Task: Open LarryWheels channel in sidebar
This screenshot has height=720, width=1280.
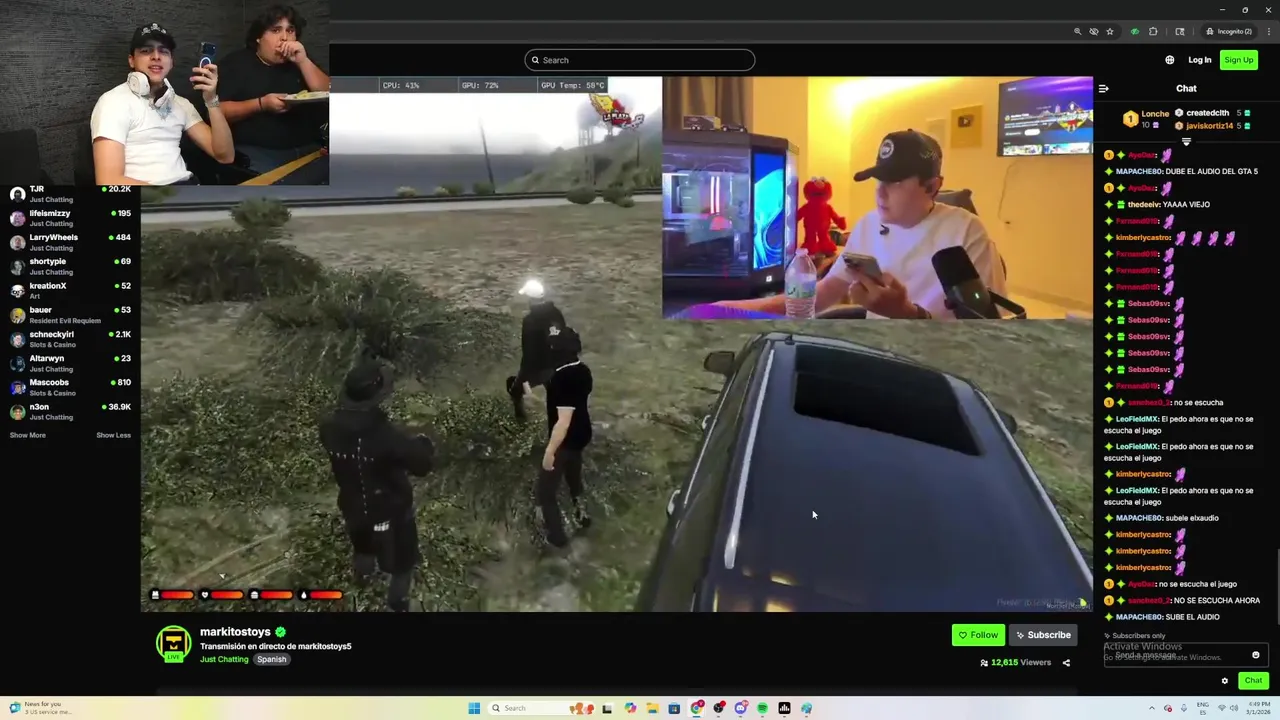Action: tap(70, 241)
